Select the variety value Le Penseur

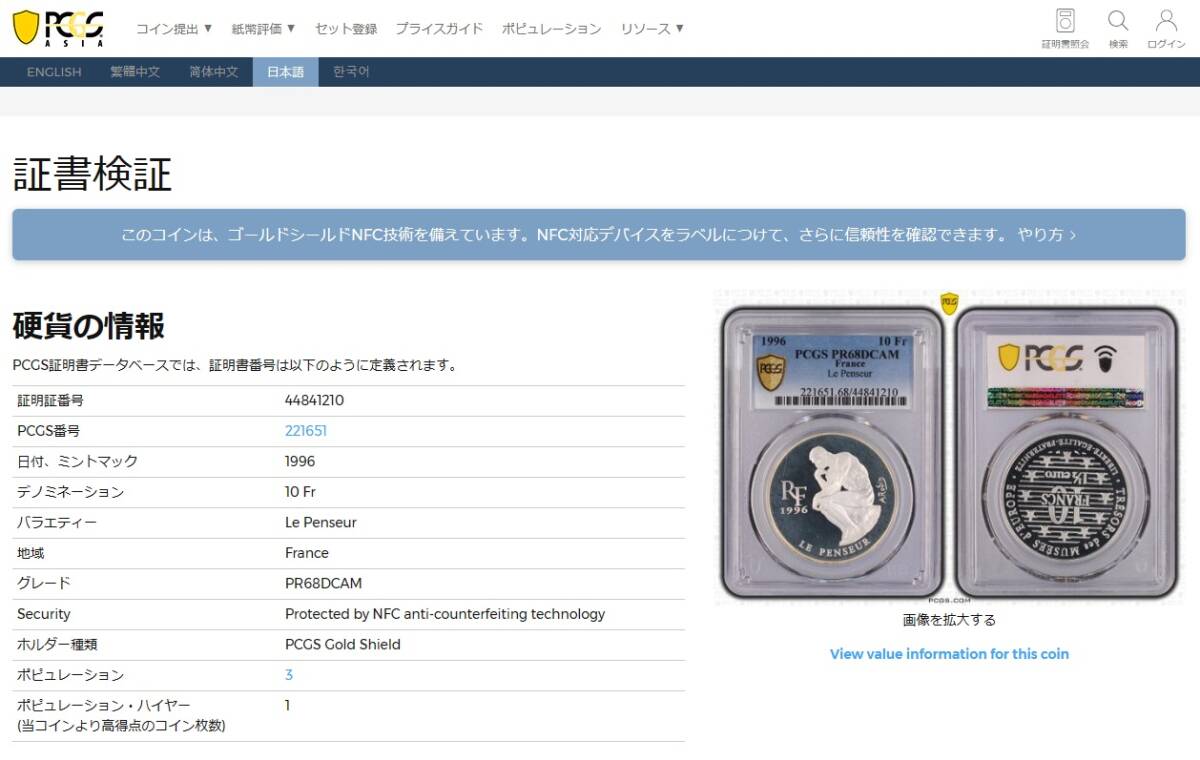tap(321, 522)
